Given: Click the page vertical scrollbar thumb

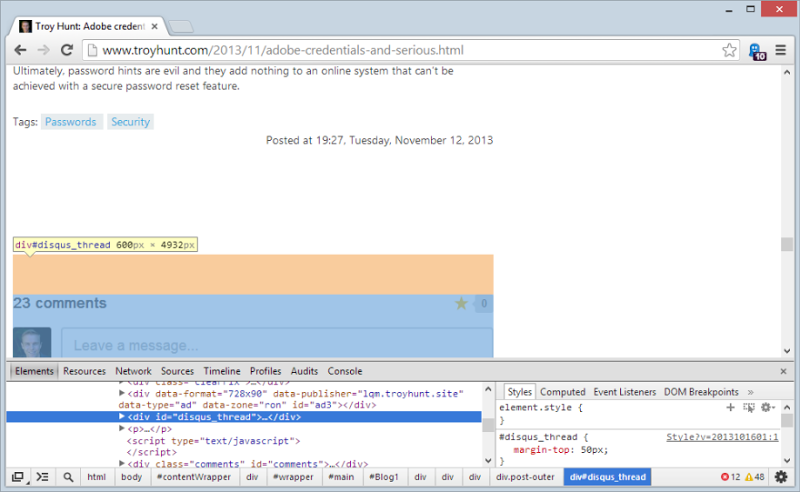Looking at the screenshot, I should [786, 244].
